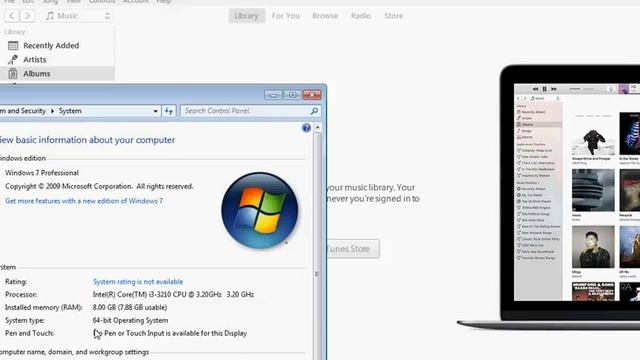Open the Store tab in iTunes
Image resolution: width=640 pixels, height=360 pixels.
coord(393,16)
